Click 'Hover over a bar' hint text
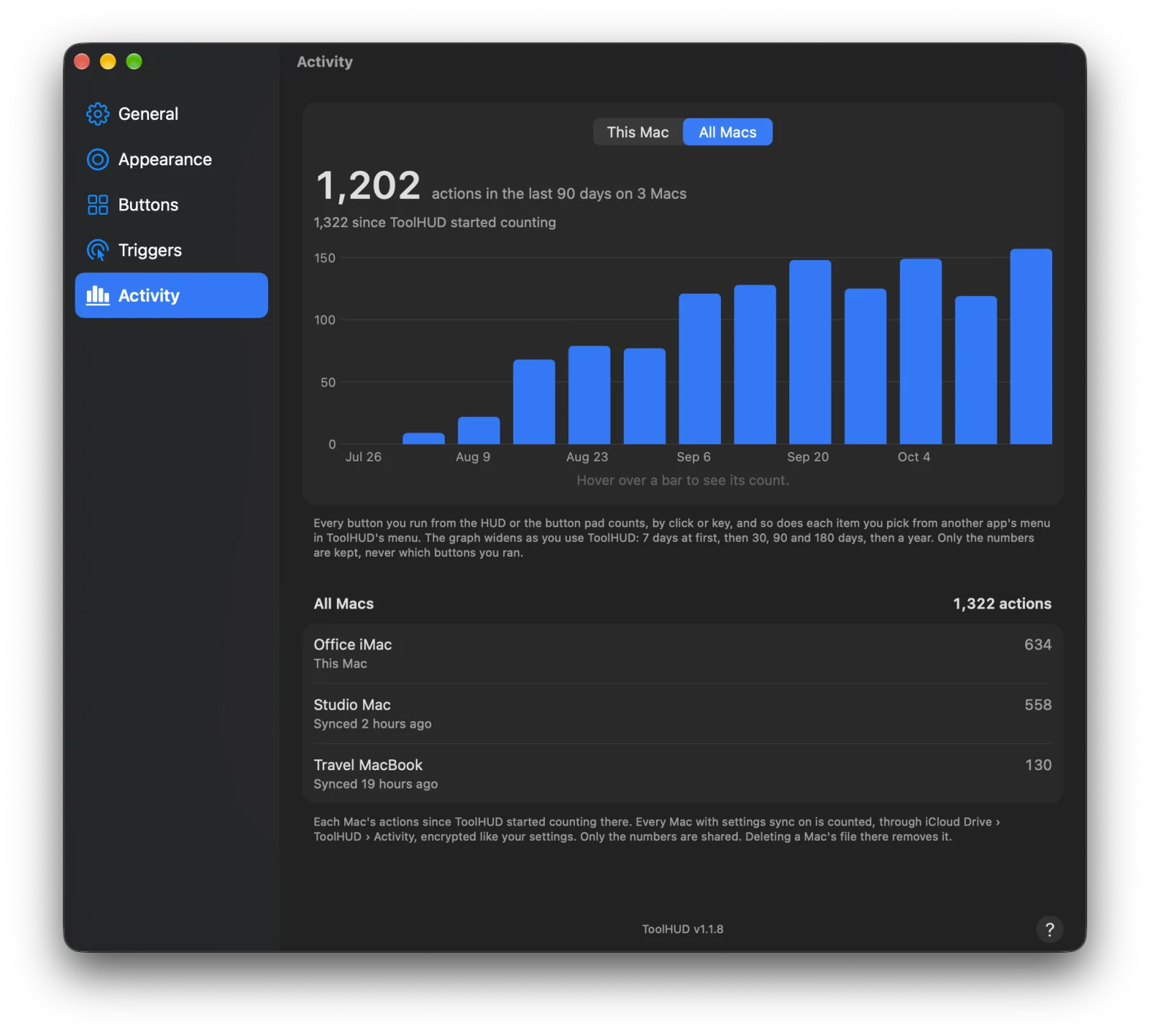 pos(682,480)
